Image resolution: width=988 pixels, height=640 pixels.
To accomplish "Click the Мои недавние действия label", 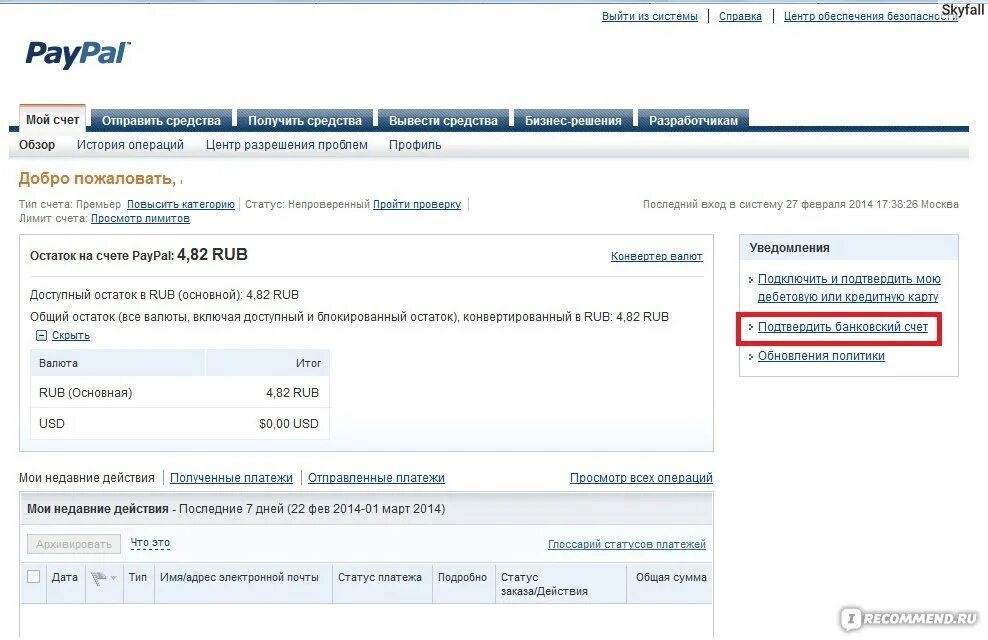I will (86, 478).
